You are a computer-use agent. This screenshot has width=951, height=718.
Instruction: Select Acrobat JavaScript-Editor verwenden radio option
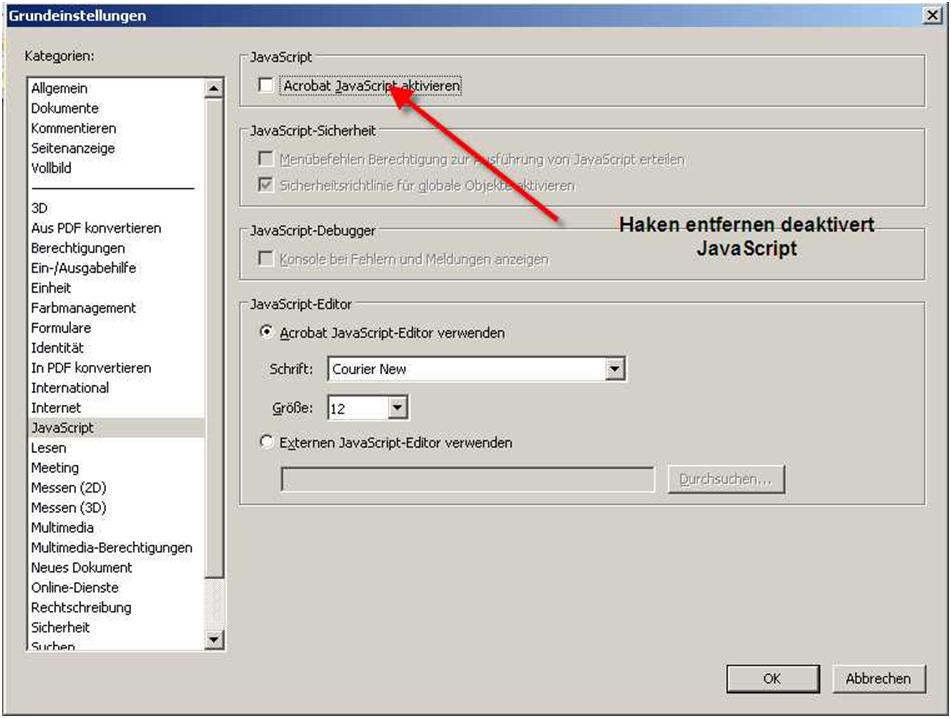click(266, 332)
